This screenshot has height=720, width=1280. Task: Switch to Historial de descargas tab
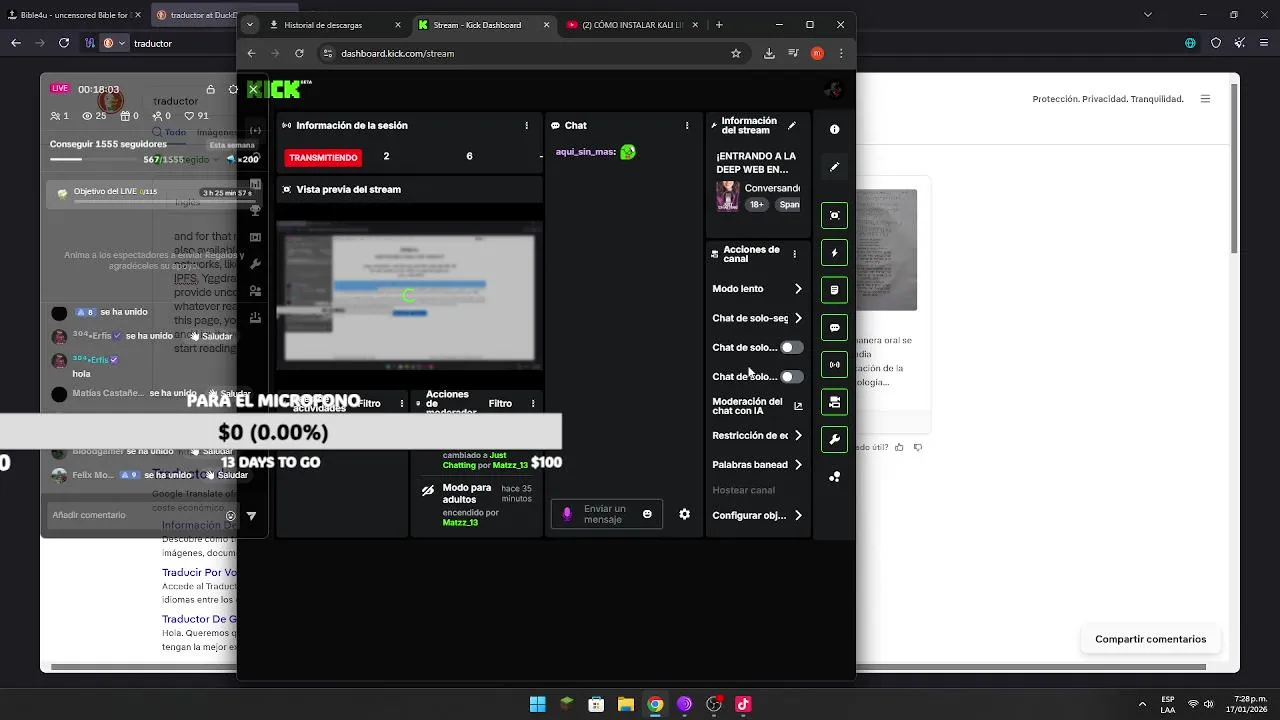click(335, 25)
